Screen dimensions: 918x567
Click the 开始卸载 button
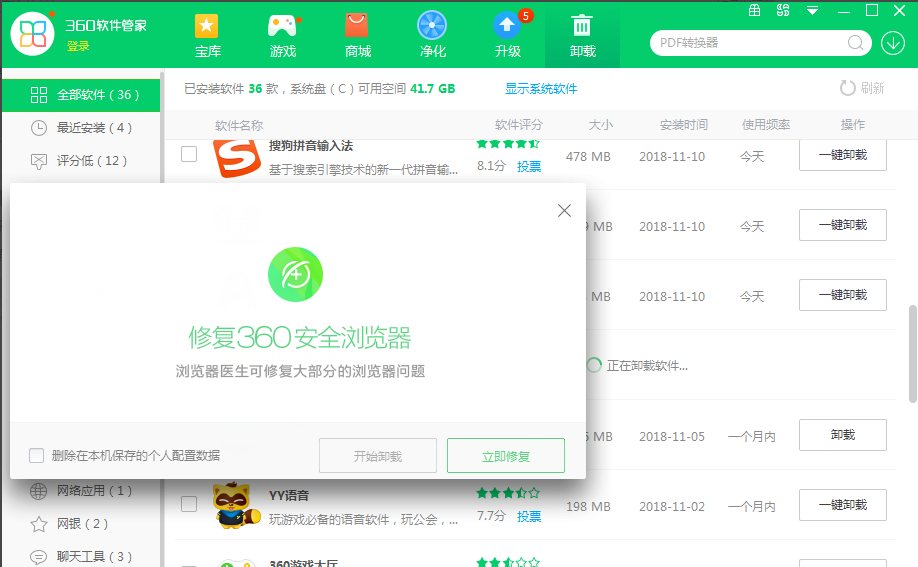pos(378,456)
